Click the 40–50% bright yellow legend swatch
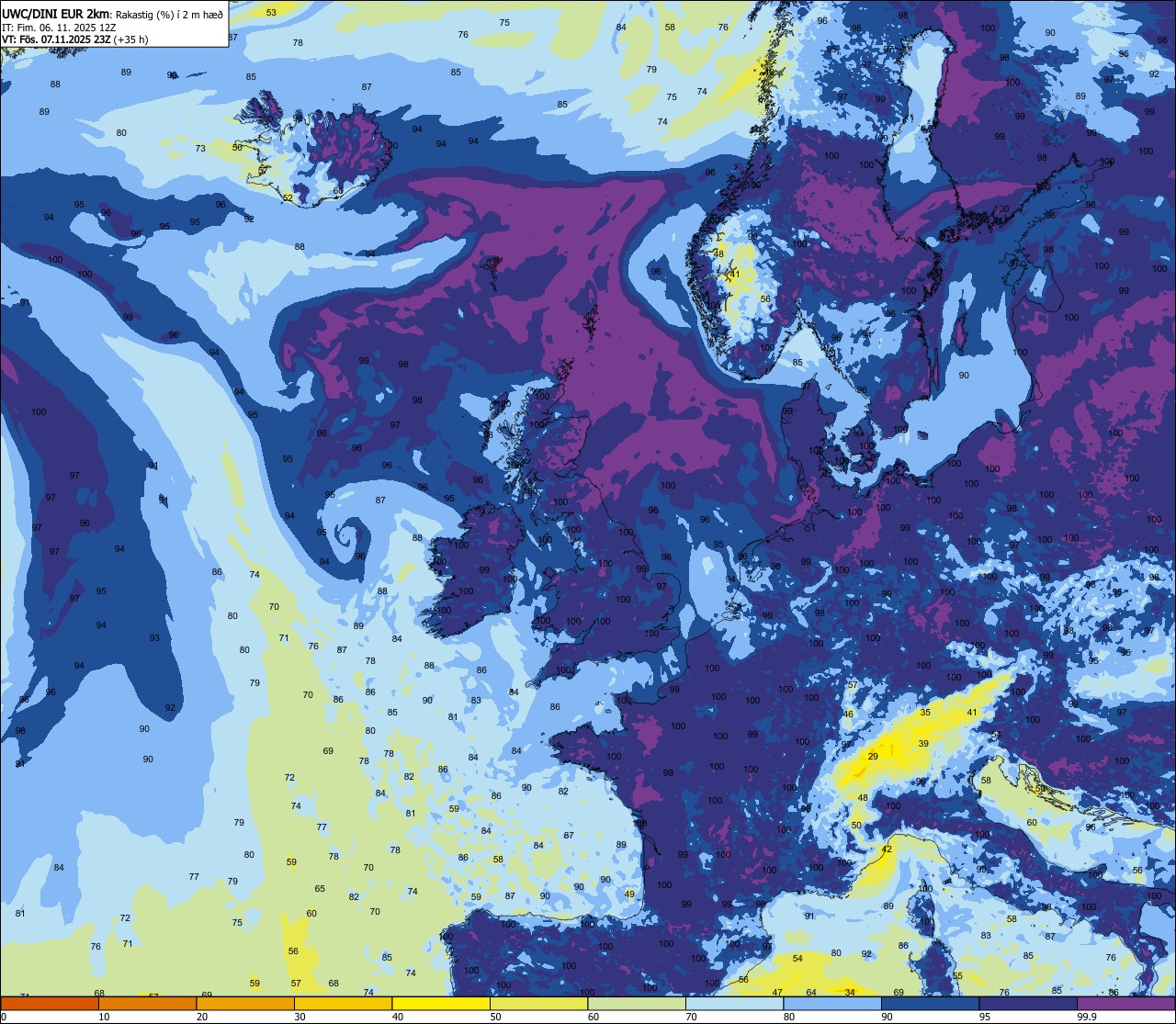 click(441, 1004)
